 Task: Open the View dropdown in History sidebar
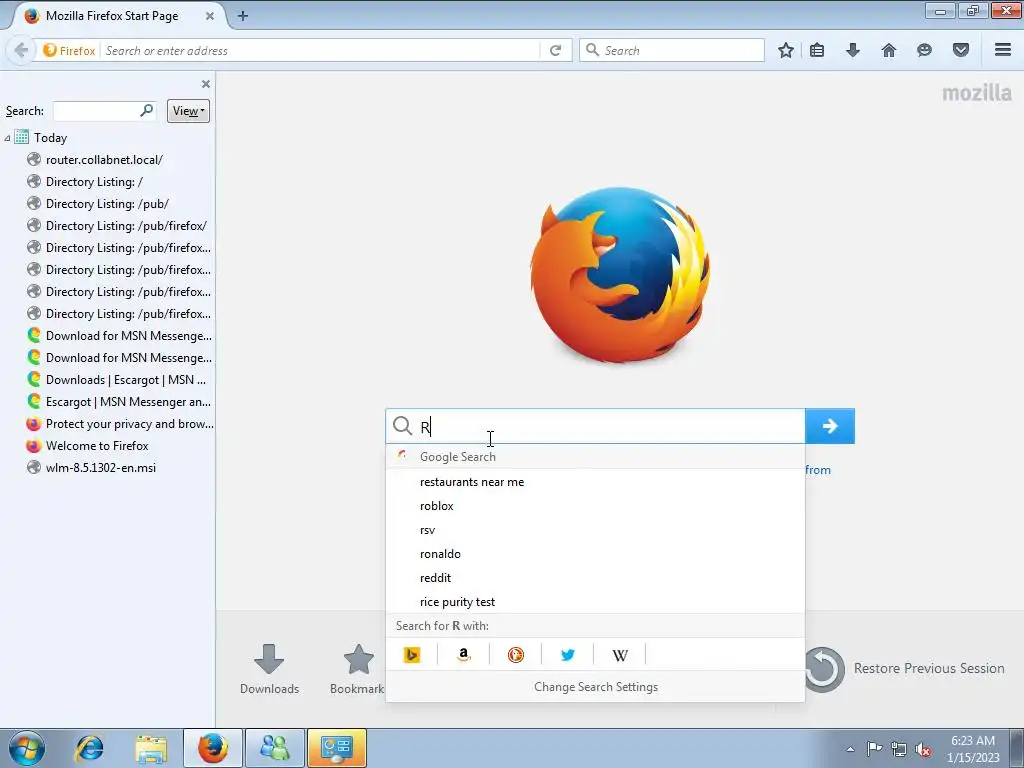pyautogui.click(x=188, y=111)
